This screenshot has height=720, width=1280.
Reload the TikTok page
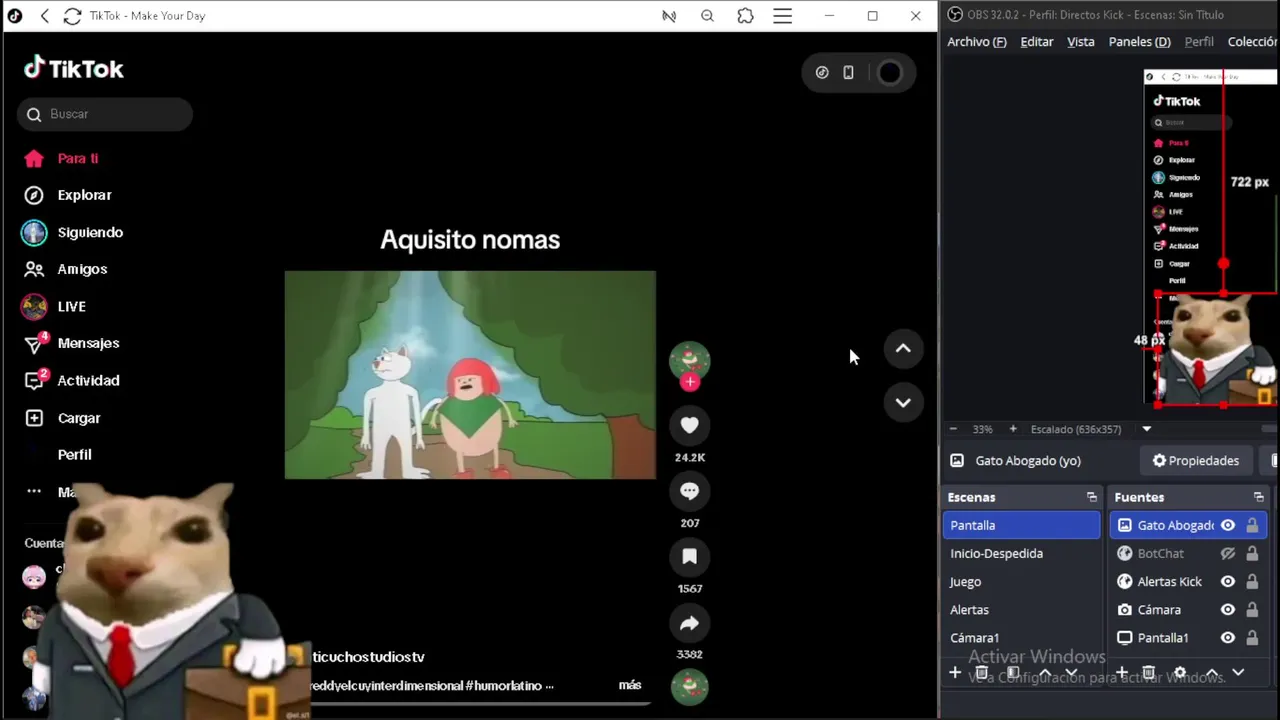[x=72, y=16]
